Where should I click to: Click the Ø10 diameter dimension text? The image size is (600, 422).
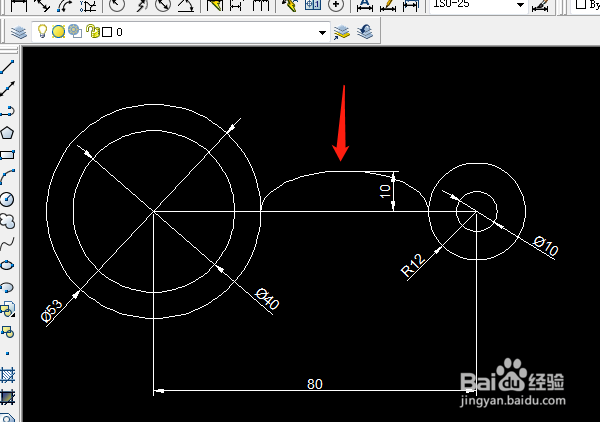pos(546,246)
